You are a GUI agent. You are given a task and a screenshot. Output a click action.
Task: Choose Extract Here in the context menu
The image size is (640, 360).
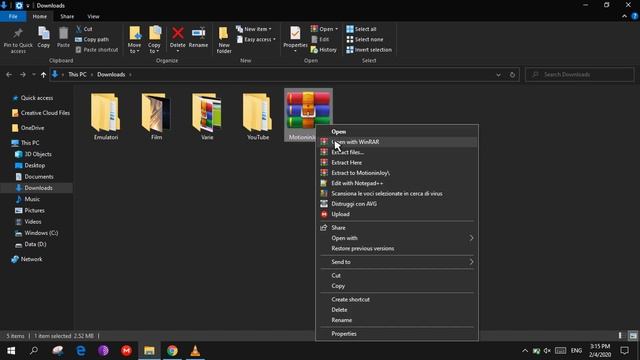(x=397, y=162)
